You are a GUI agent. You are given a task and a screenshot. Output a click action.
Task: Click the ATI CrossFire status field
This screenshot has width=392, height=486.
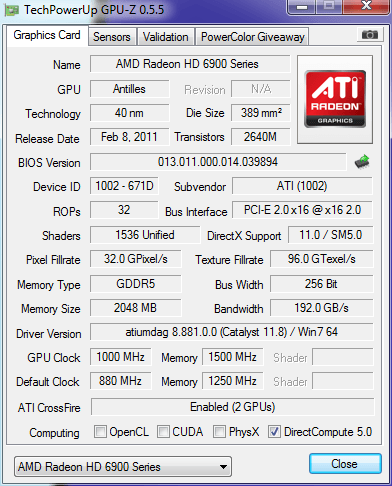coord(232,407)
